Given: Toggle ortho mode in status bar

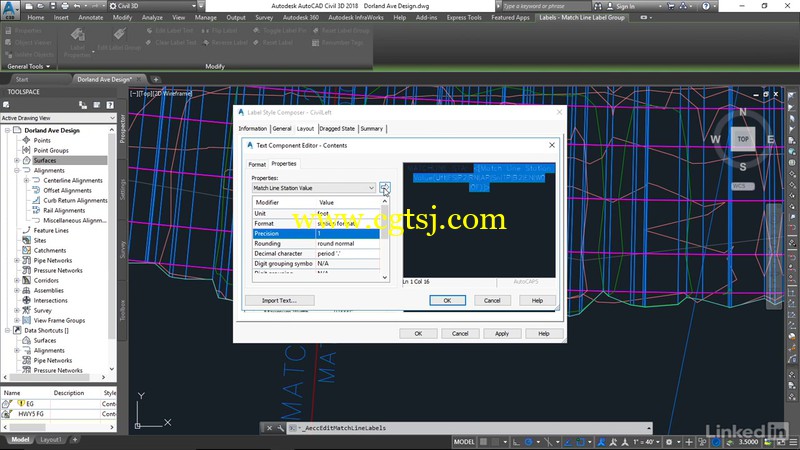Looking at the screenshot, I should pyautogui.click(x=516, y=442).
